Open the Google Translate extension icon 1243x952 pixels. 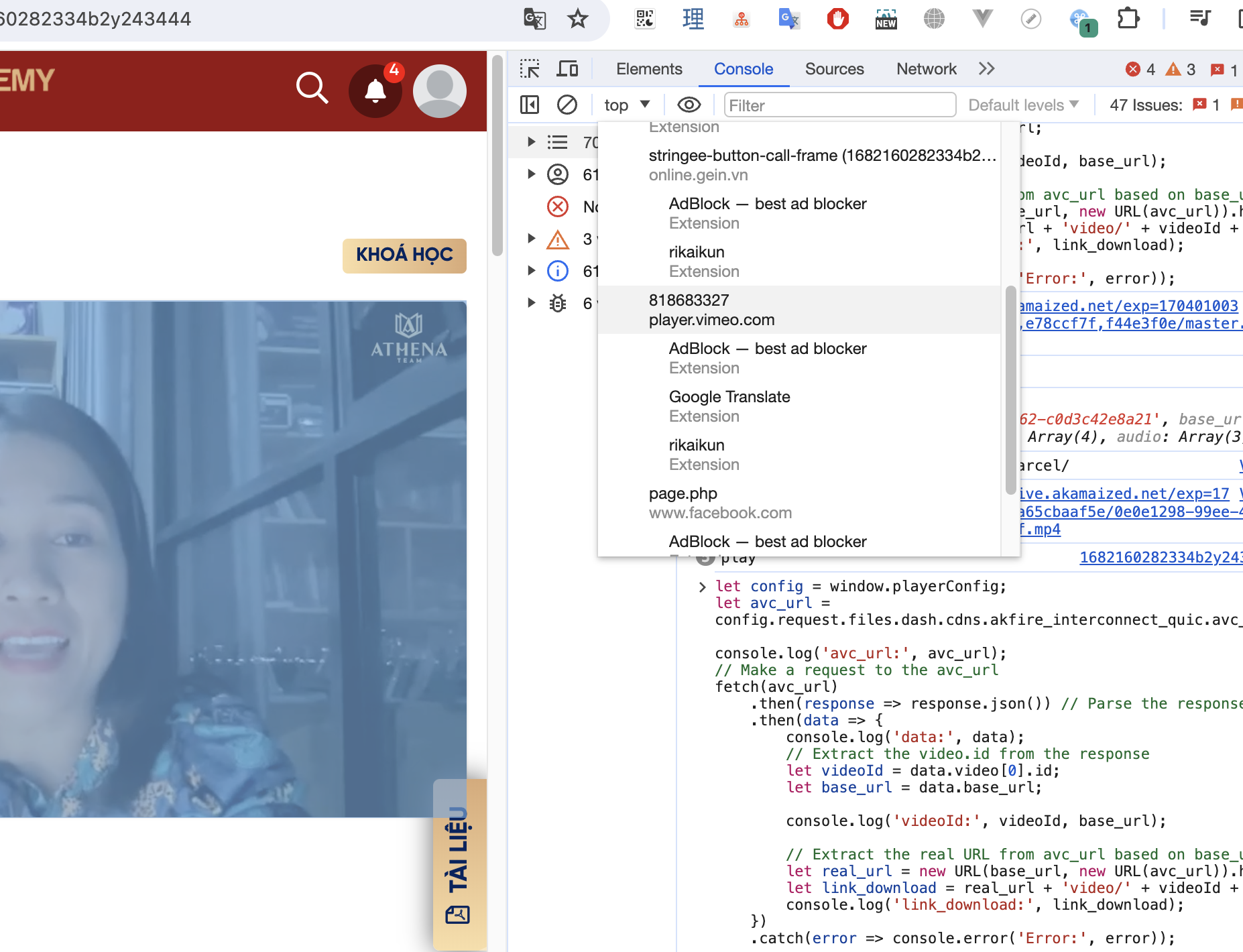tap(789, 19)
